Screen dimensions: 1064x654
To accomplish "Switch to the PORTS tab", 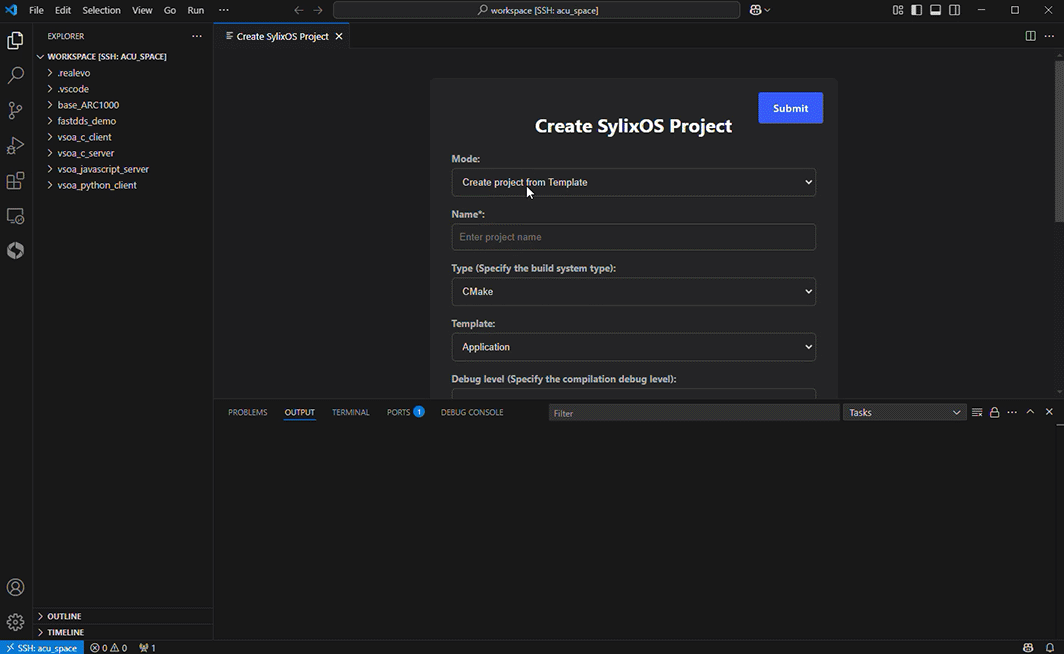I will coord(405,412).
